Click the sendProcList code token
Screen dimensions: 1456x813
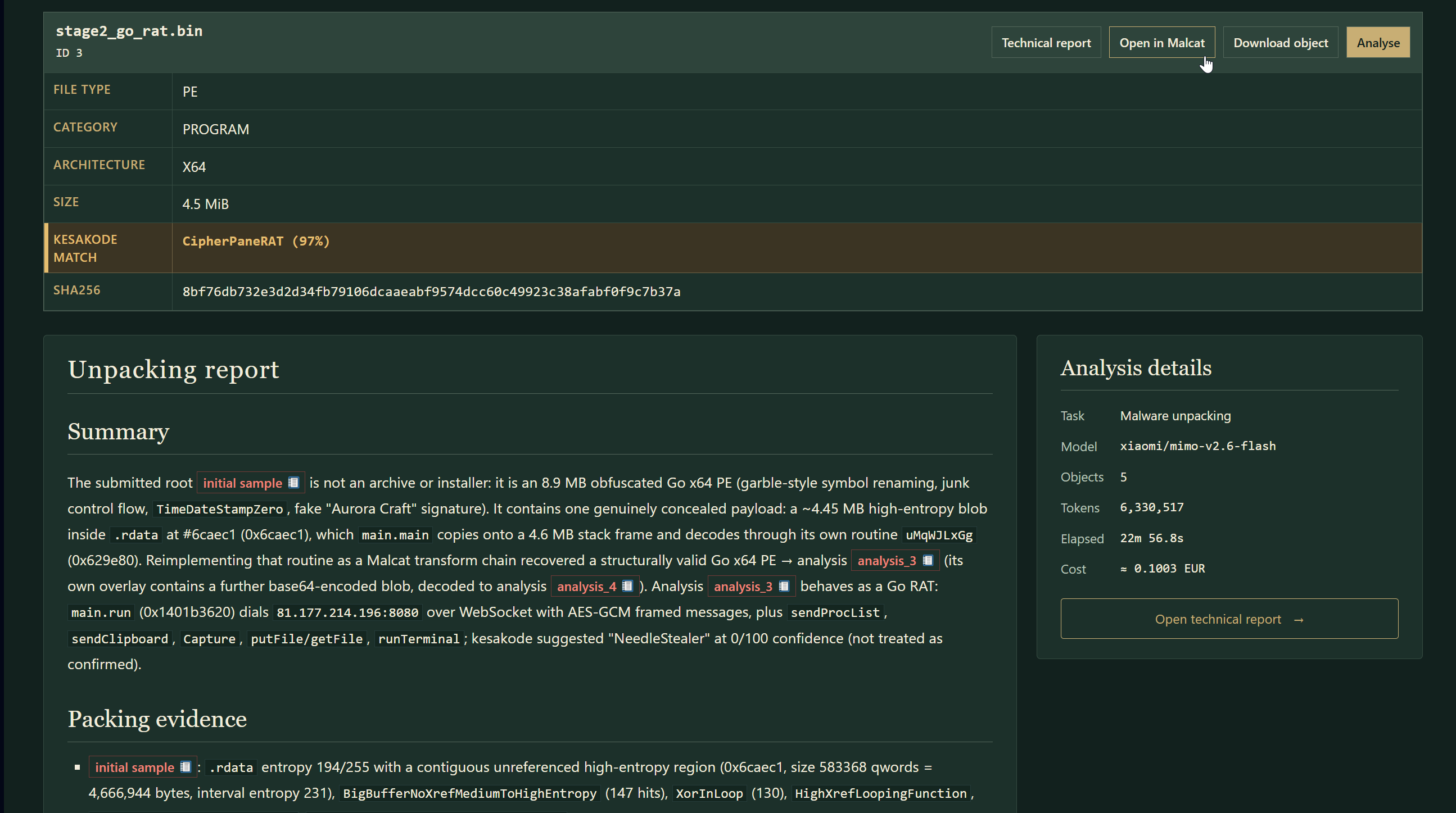tap(835, 612)
